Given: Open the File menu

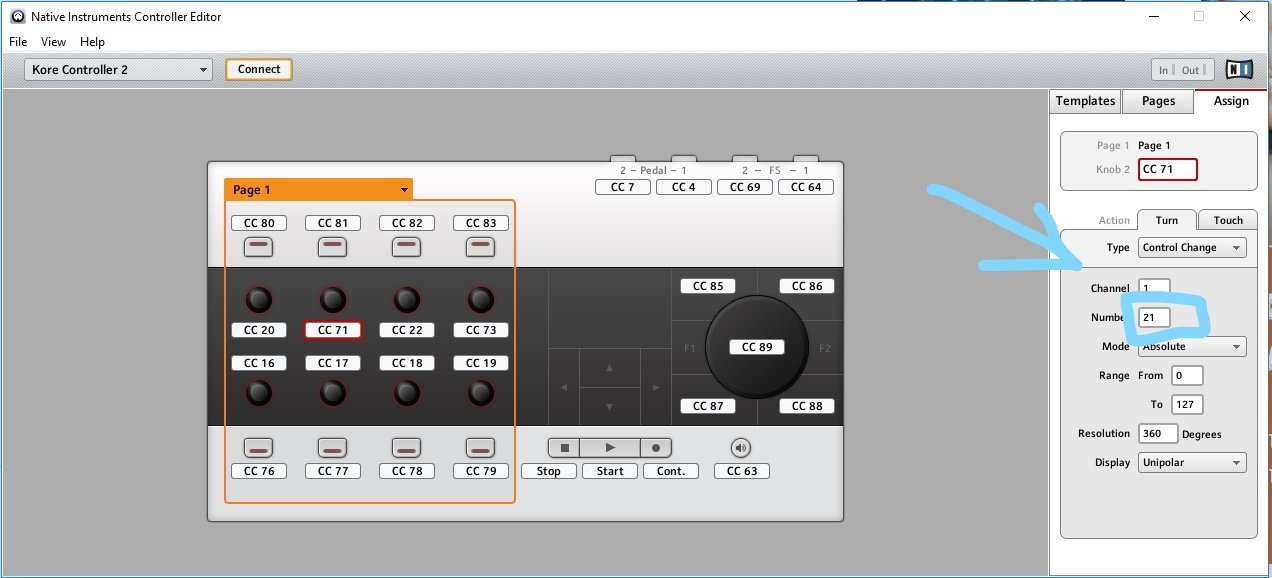Looking at the screenshot, I should [18, 42].
